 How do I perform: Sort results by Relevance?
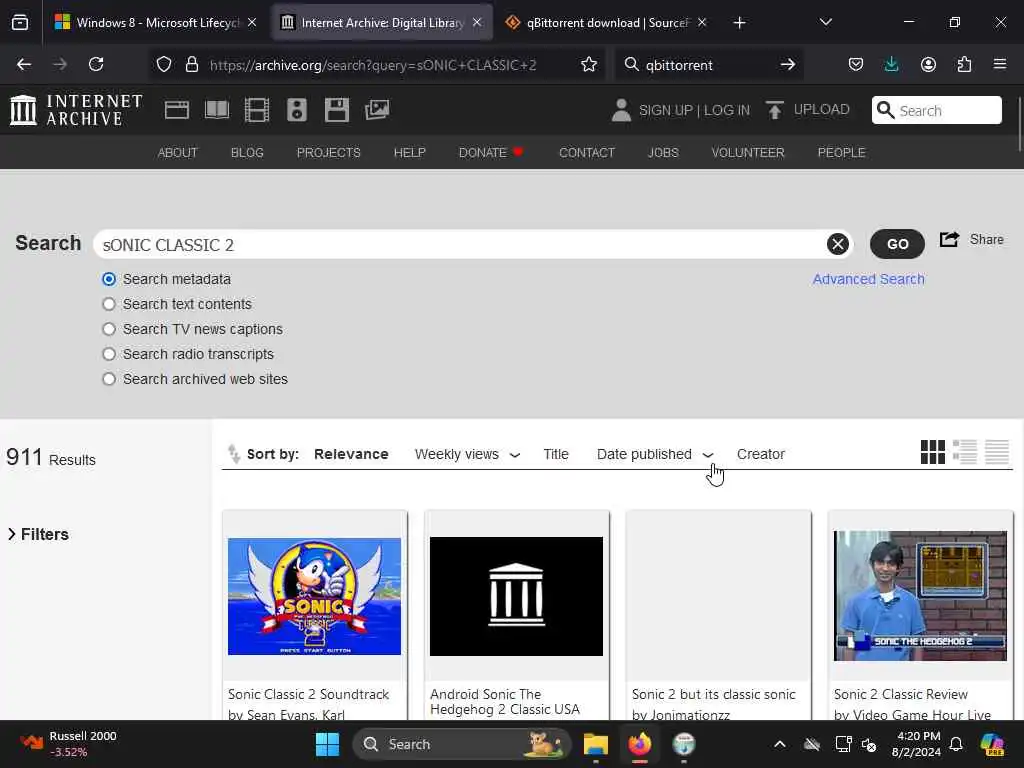(x=351, y=455)
